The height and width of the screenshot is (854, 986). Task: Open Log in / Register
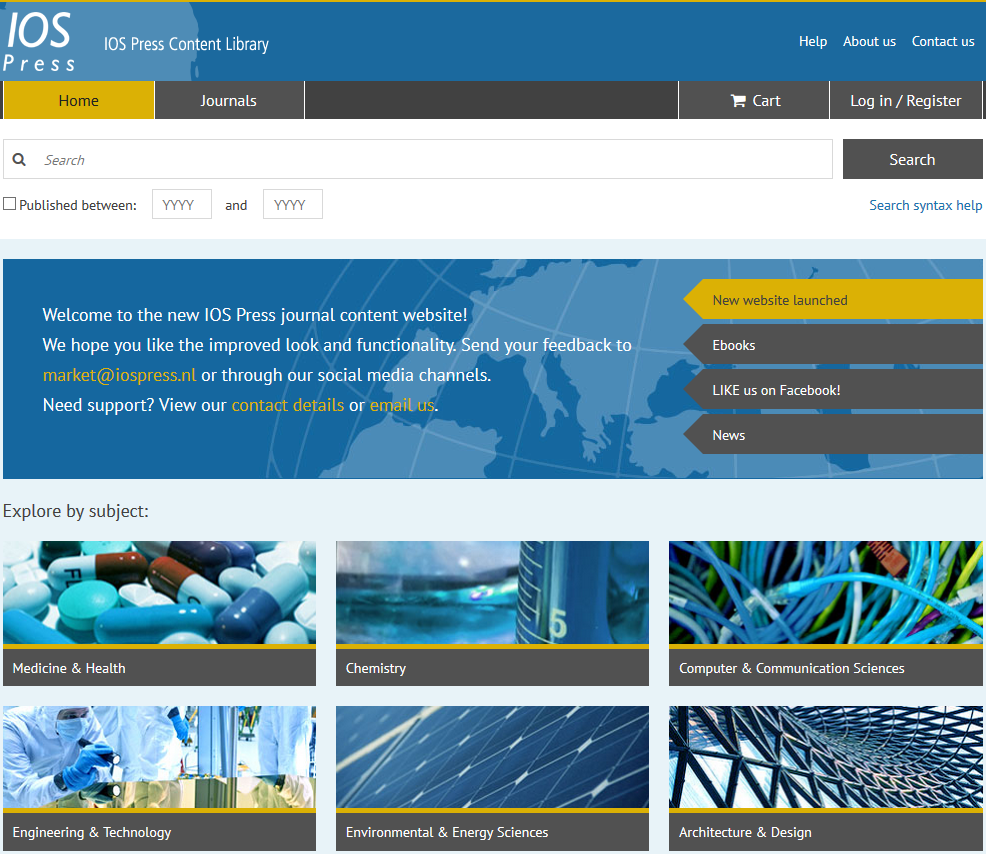click(906, 101)
